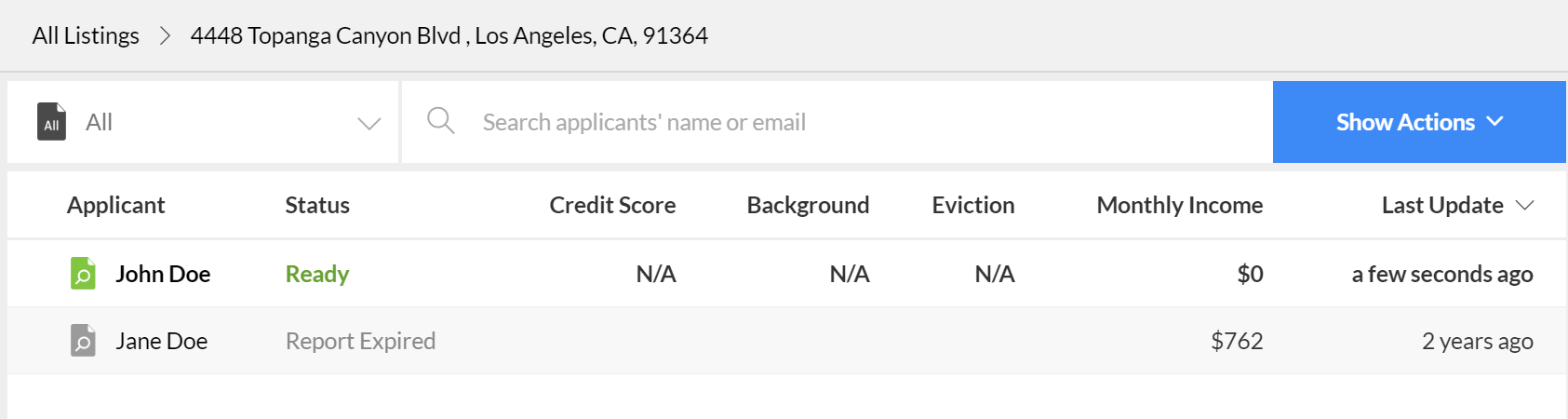Screen dimensions: 1568x419
Task: Go back to All Listings
Action: coord(86,35)
